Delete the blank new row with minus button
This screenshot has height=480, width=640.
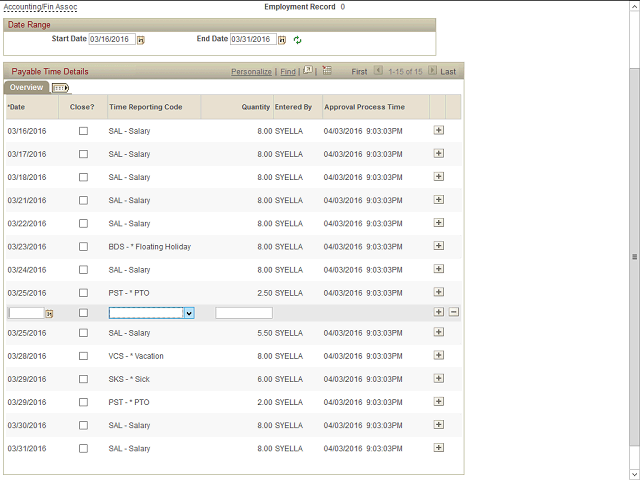[x=453, y=312]
